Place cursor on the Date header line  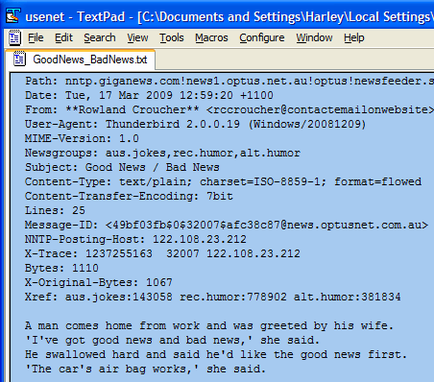(149, 95)
